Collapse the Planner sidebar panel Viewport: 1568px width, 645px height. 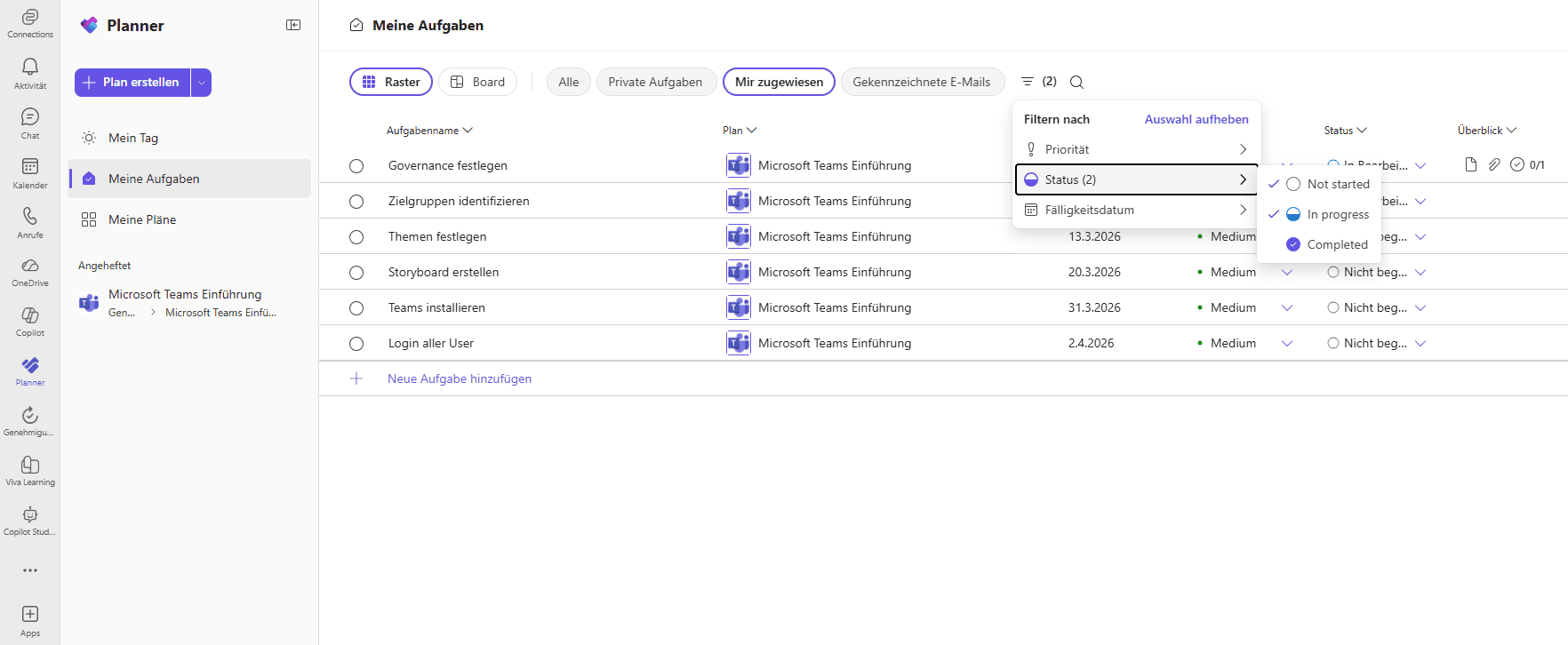tap(293, 25)
